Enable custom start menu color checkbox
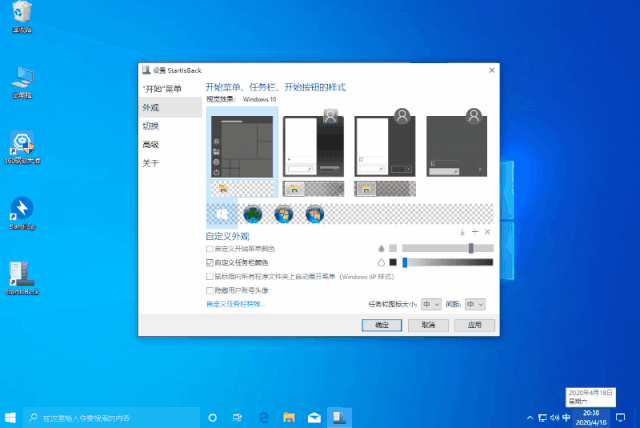 coord(210,248)
